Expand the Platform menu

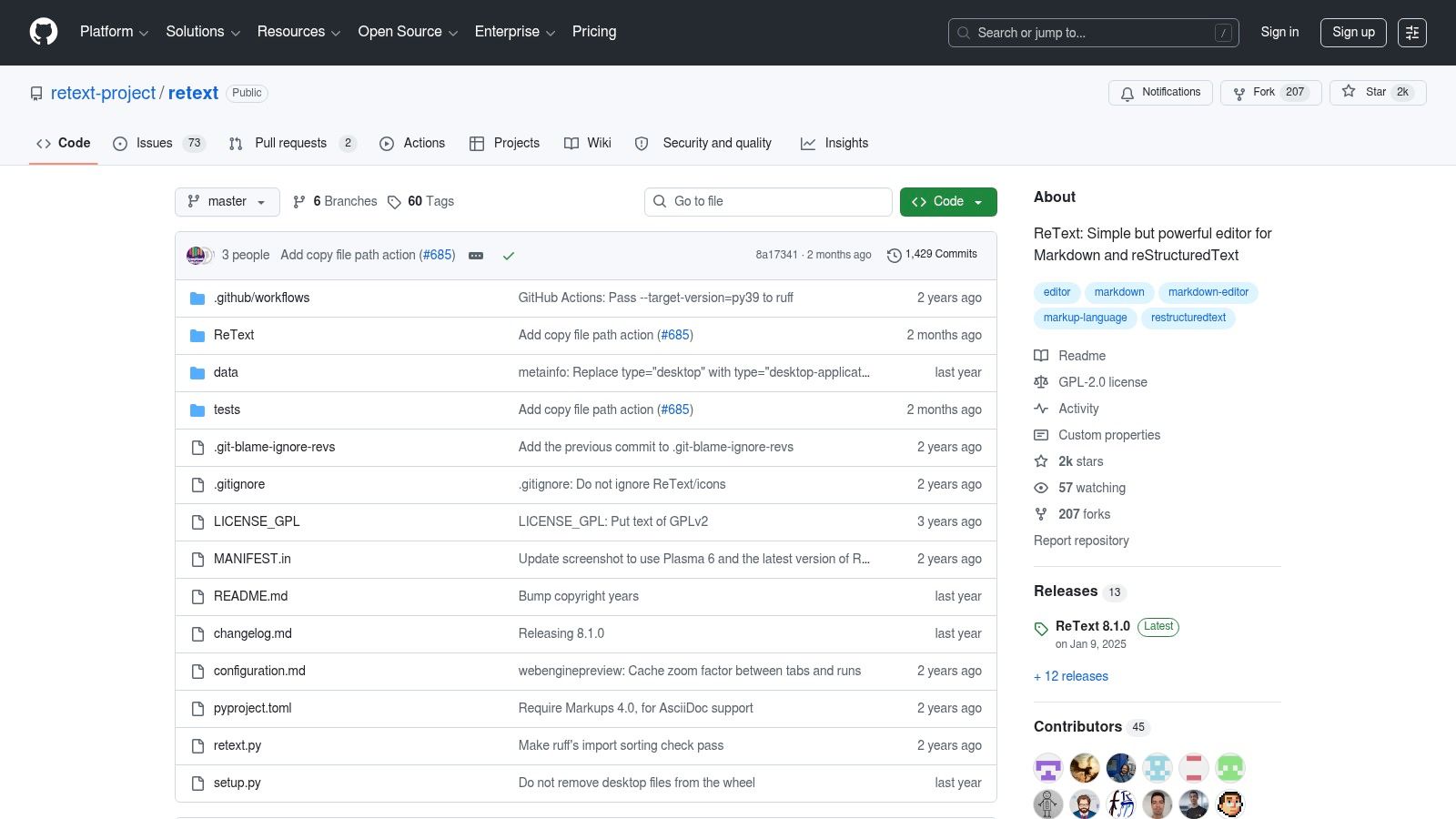[114, 32]
